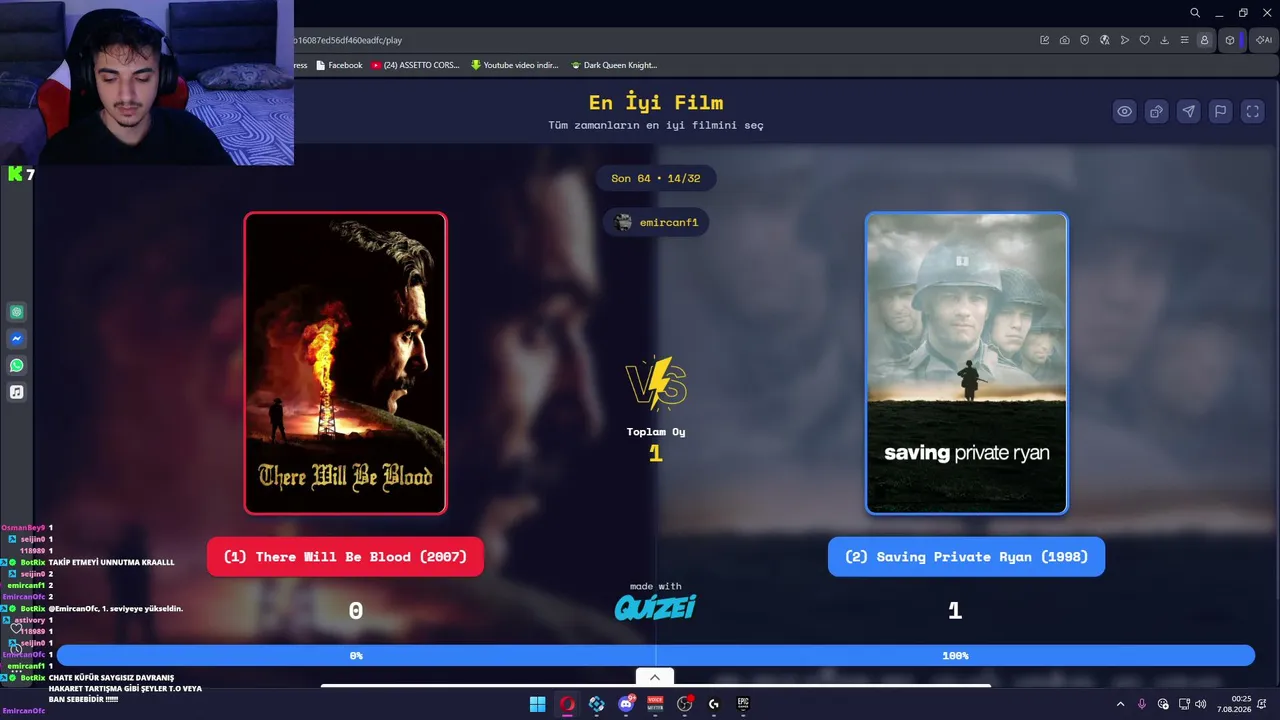Image resolution: width=1280 pixels, height=720 pixels.
Task: Click the 'En İyi Film' quiz title
Action: 656,102
